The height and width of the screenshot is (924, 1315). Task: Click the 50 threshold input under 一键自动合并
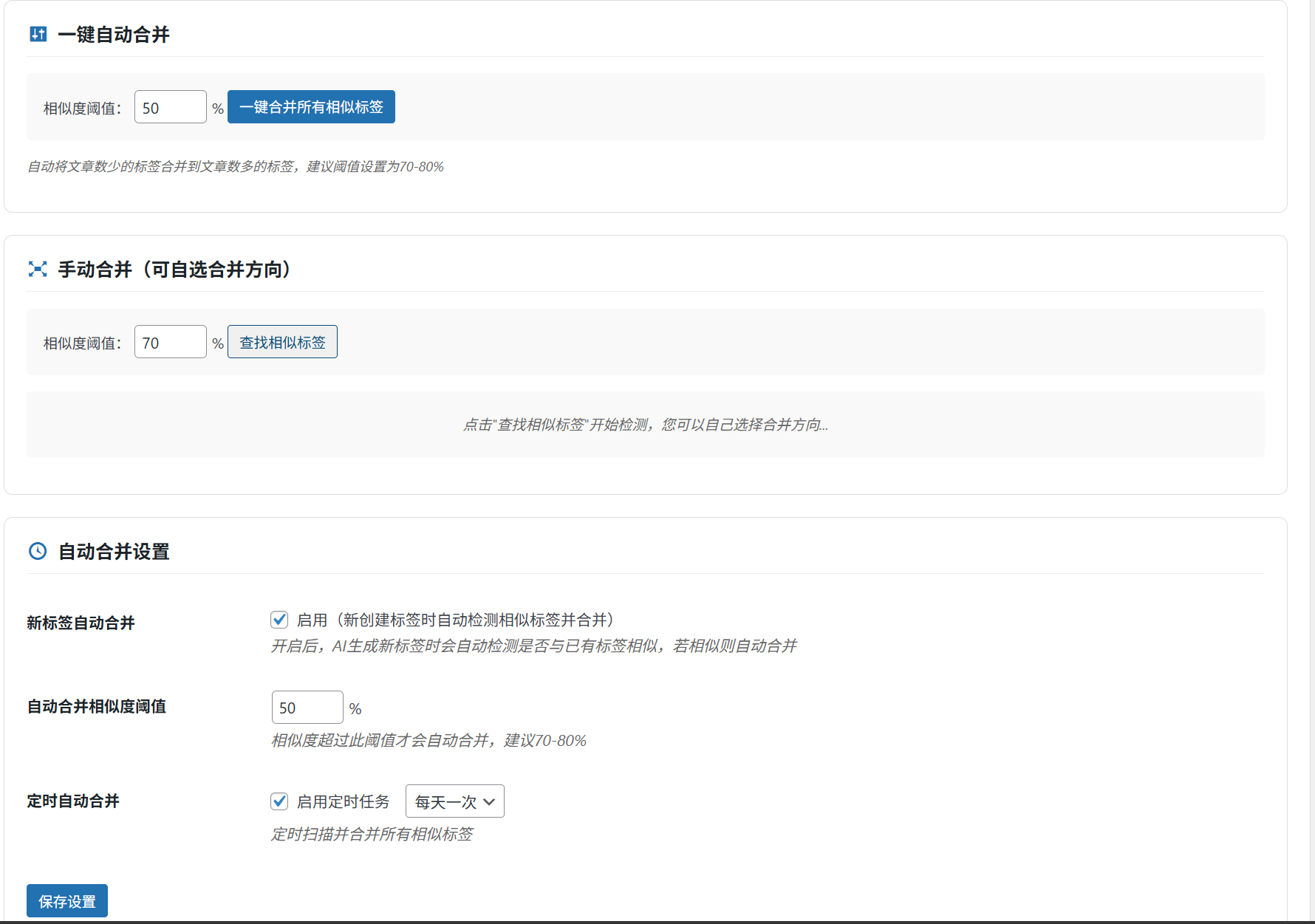click(170, 106)
